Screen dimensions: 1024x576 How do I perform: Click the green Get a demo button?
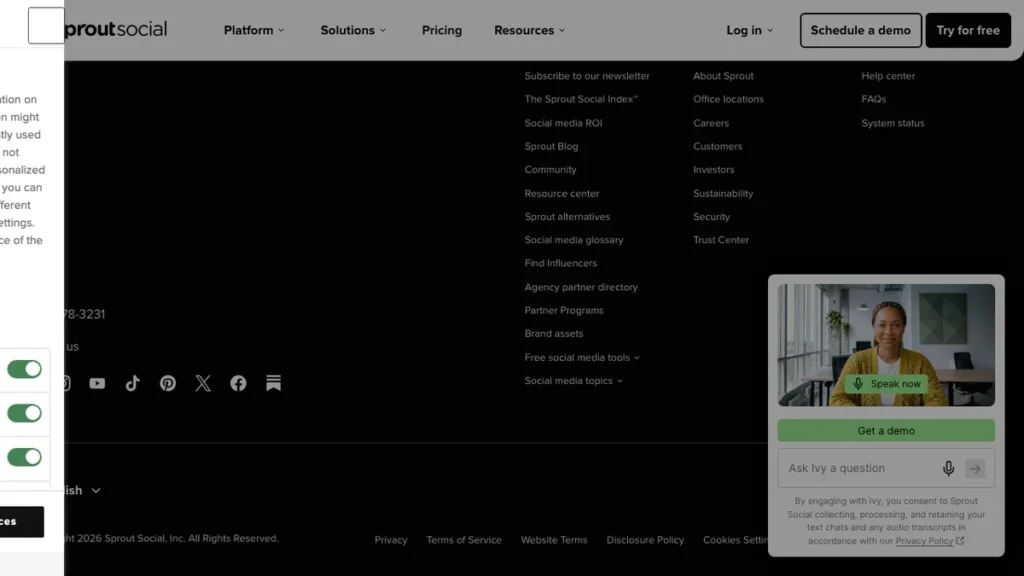point(886,431)
